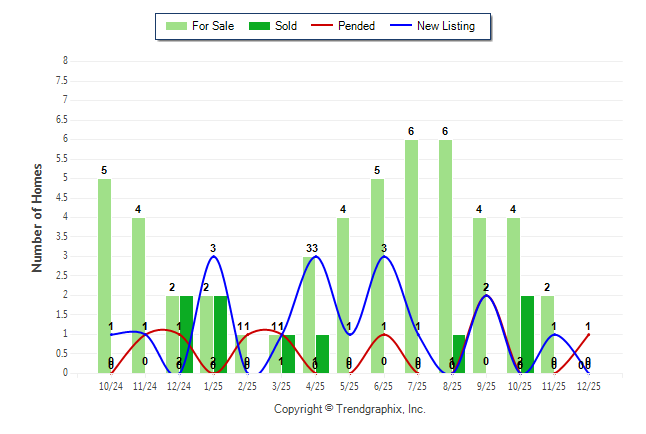Click the 10/24 For Sale bar
Image resolution: width=646 pixels, height=434 pixels.
pos(104,275)
